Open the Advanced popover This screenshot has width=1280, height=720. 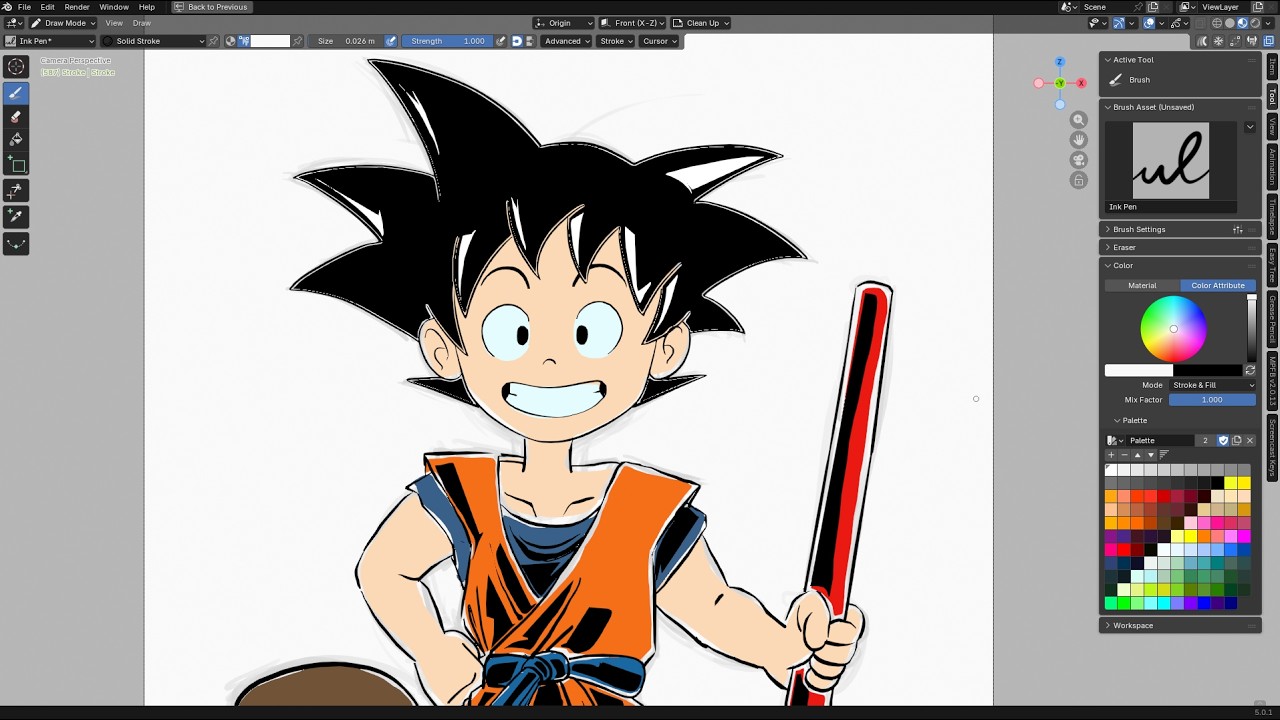click(567, 41)
